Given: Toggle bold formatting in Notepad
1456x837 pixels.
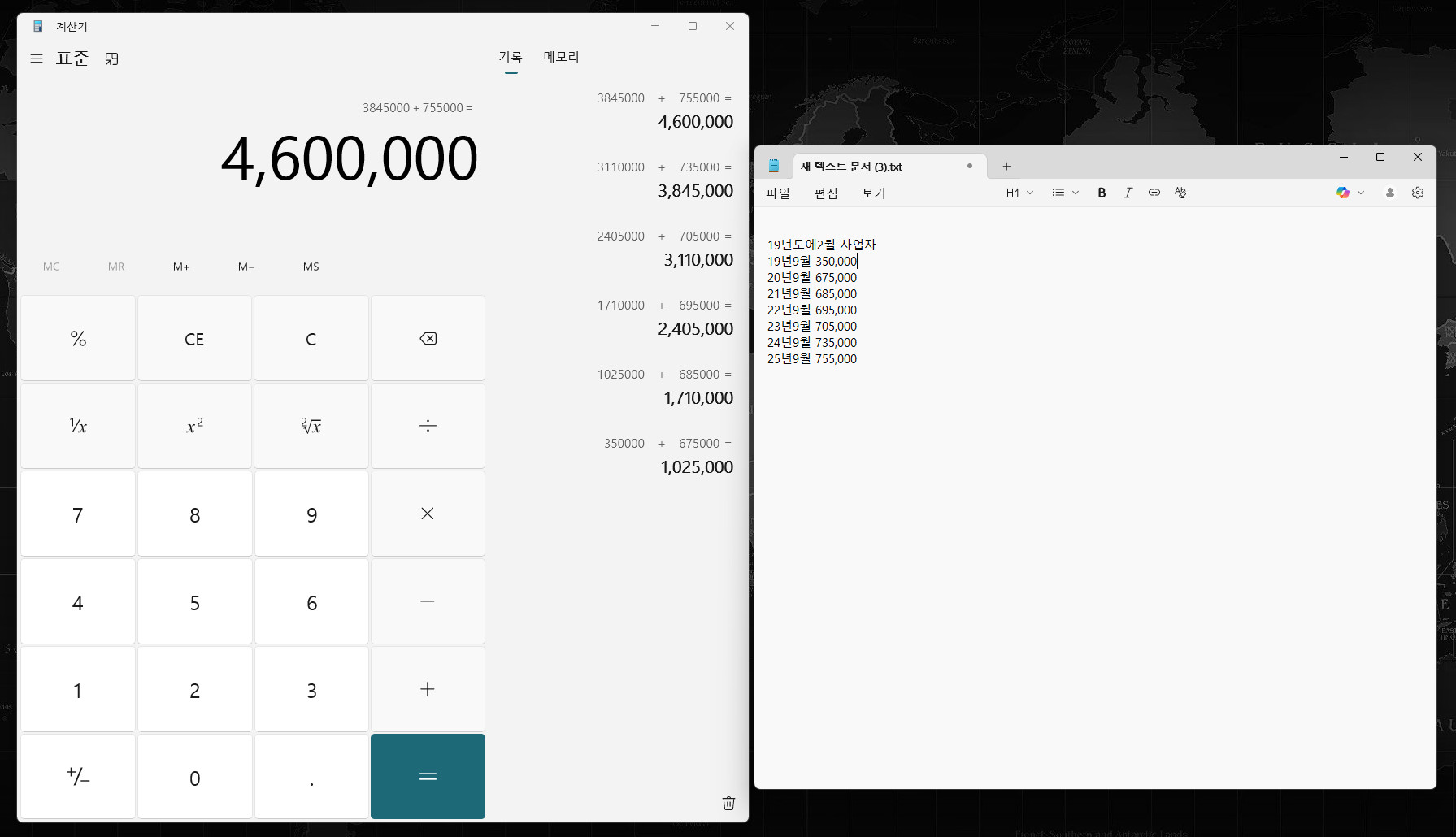Looking at the screenshot, I should coord(1102,193).
